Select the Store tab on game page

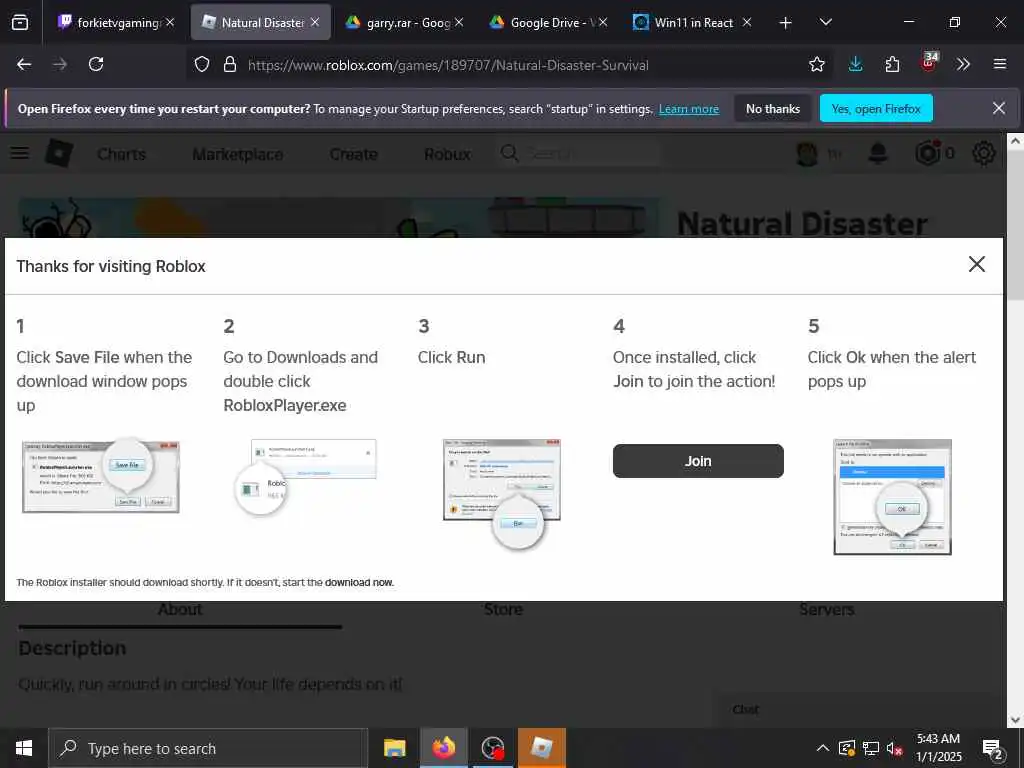click(x=504, y=609)
